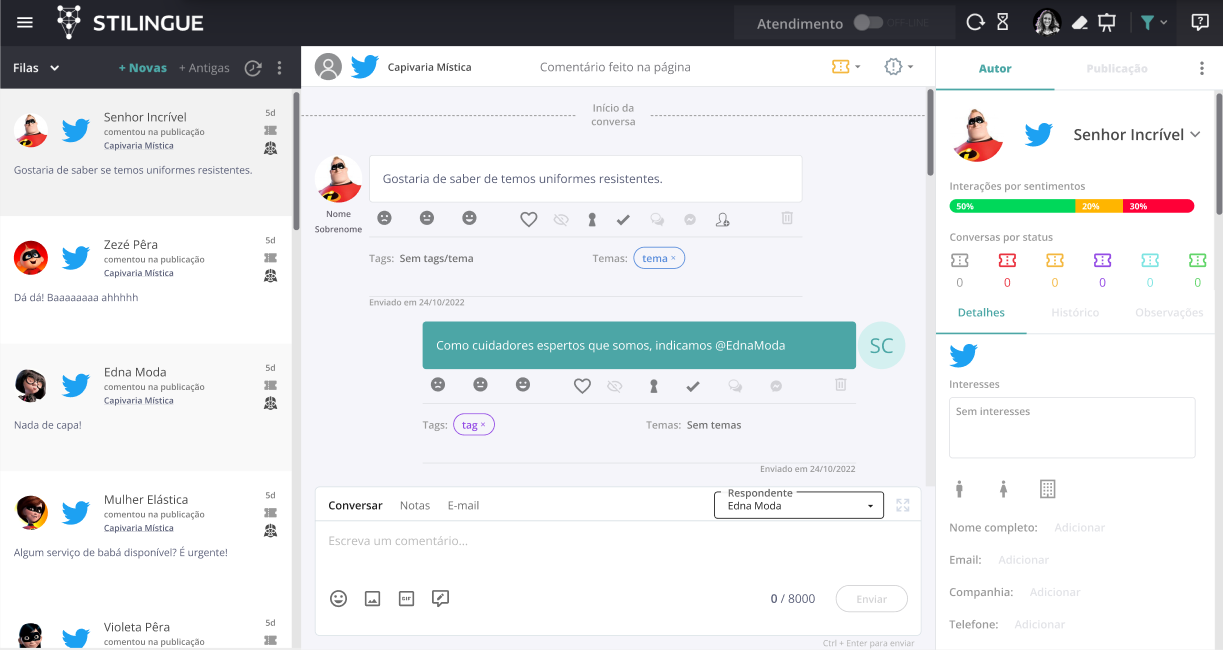This screenshot has width=1223, height=650.
Task: Open the Observações tab
Action: (x=1169, y=313)
